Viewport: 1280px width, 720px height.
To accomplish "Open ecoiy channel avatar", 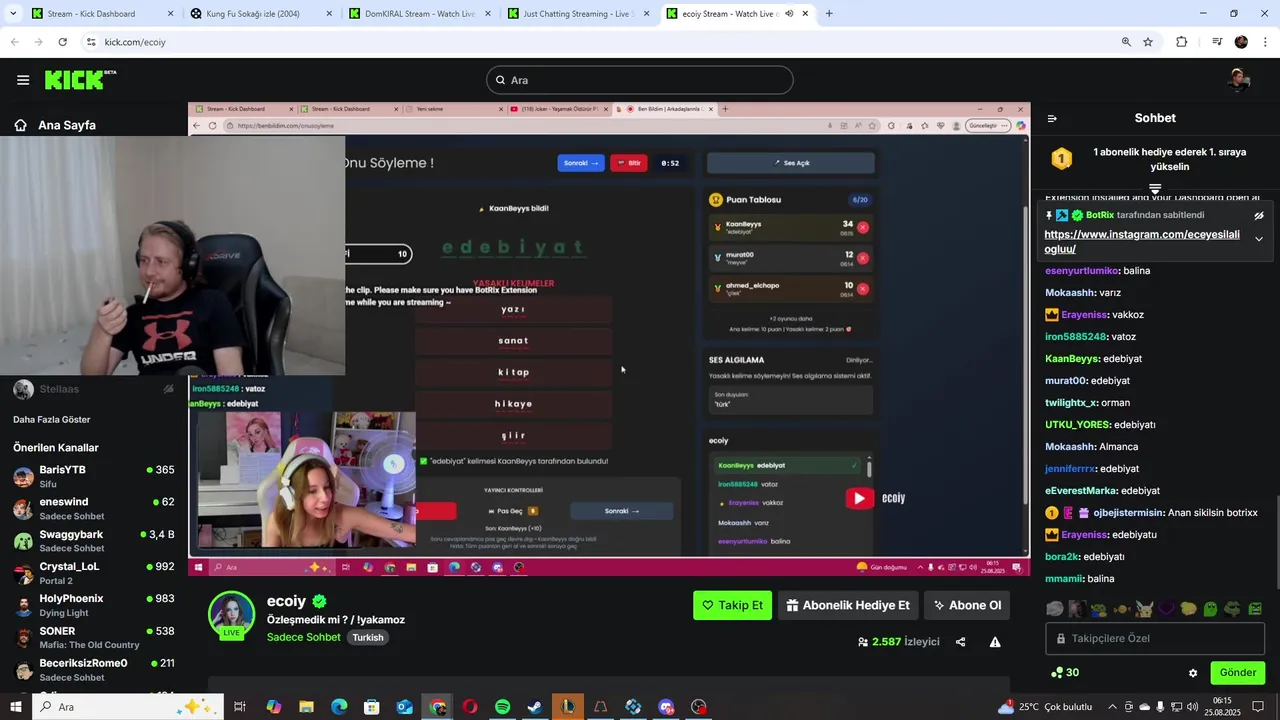I will pos(231,614).
